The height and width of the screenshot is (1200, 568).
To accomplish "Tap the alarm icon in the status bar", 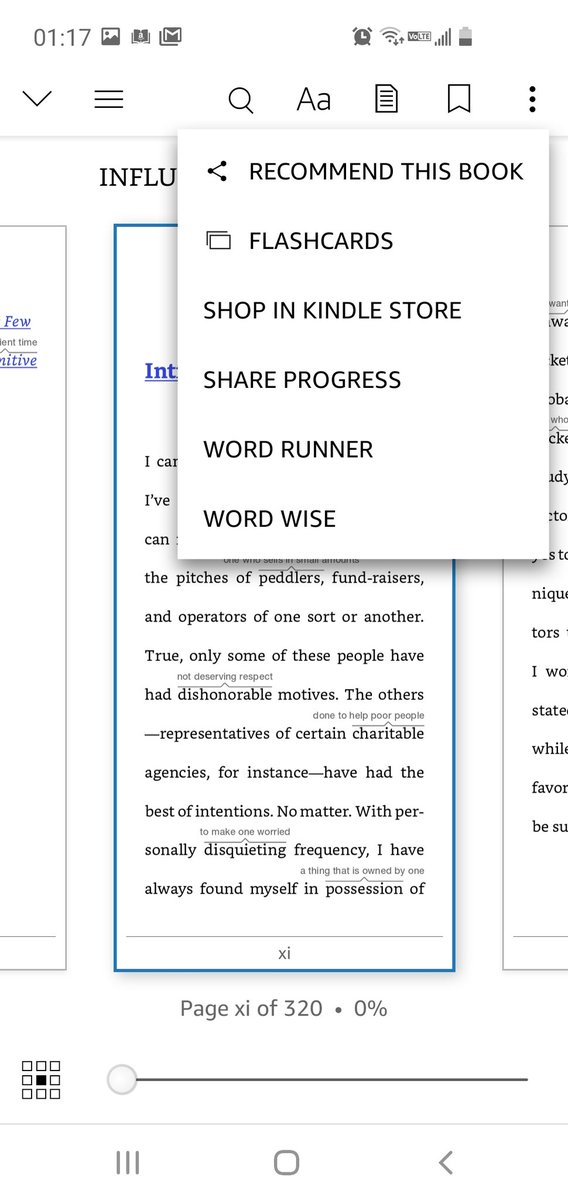I will (362, 37).
